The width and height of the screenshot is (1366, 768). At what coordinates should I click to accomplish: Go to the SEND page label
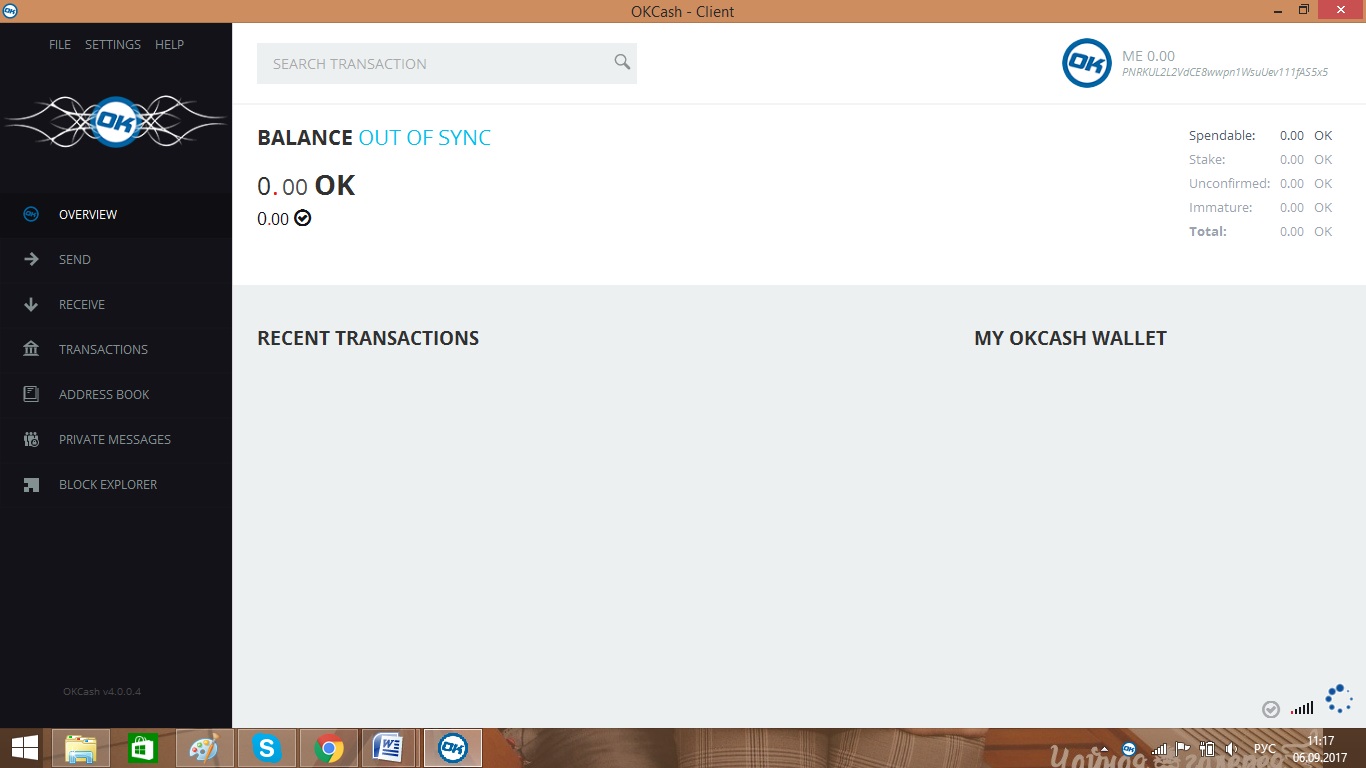pos(75,260)
